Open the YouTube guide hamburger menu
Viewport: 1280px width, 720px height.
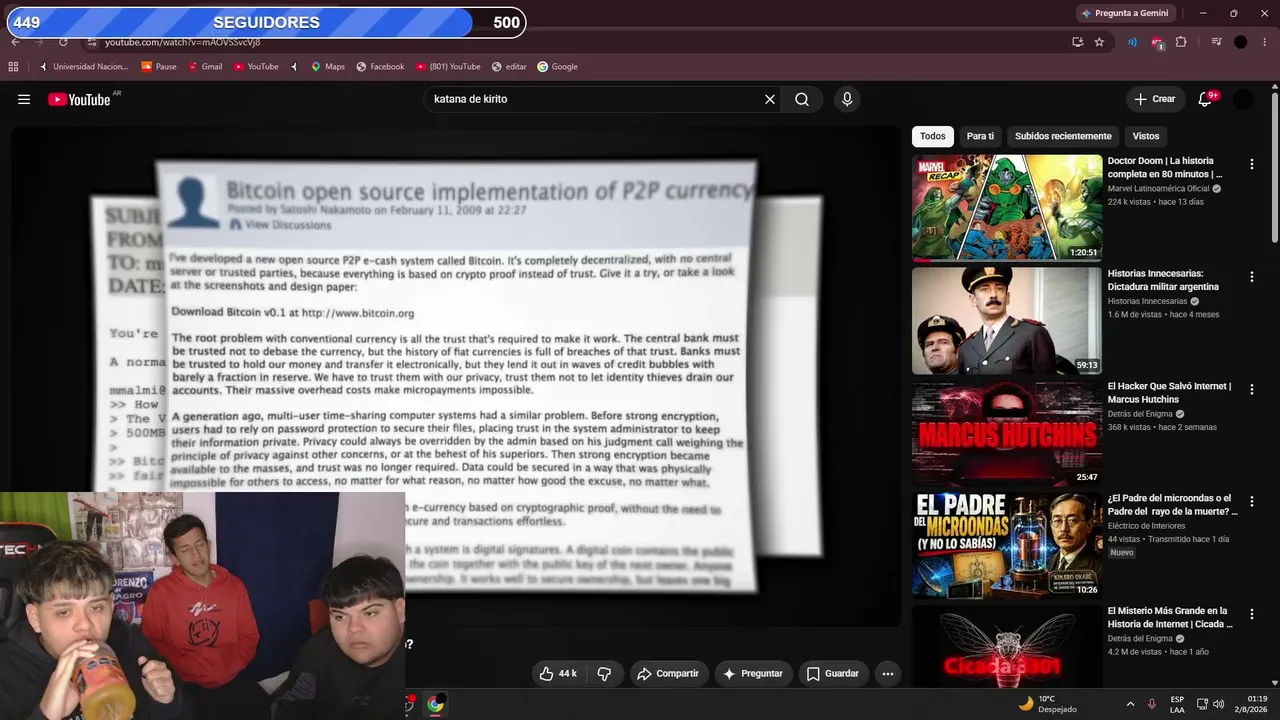[24, 99]
